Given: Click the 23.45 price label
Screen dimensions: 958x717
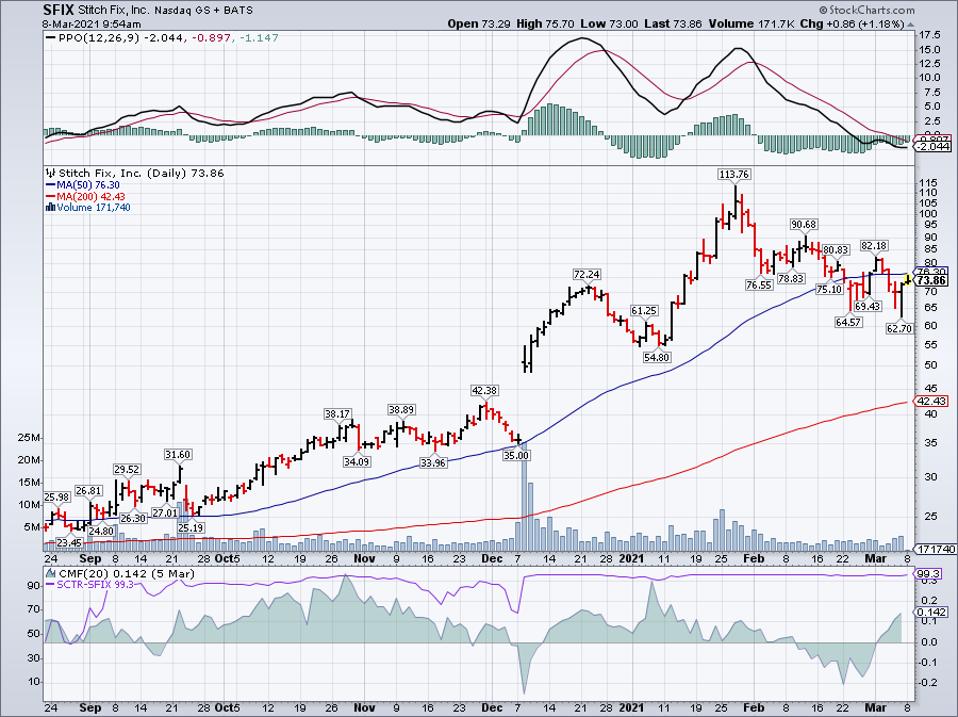Looking at the screenshot, I should tap(69, 542).
